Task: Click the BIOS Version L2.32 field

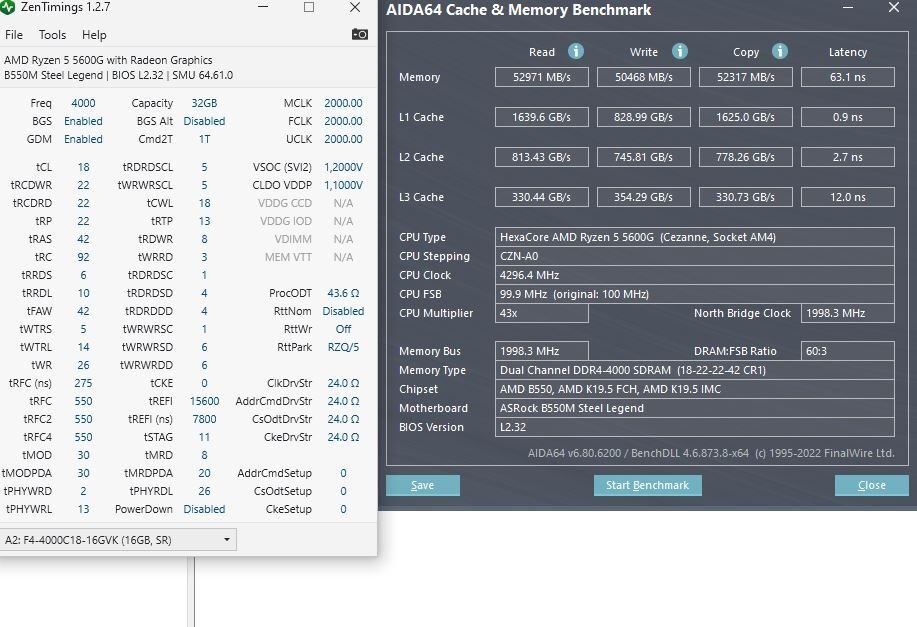Action: [x=695, y=427]
